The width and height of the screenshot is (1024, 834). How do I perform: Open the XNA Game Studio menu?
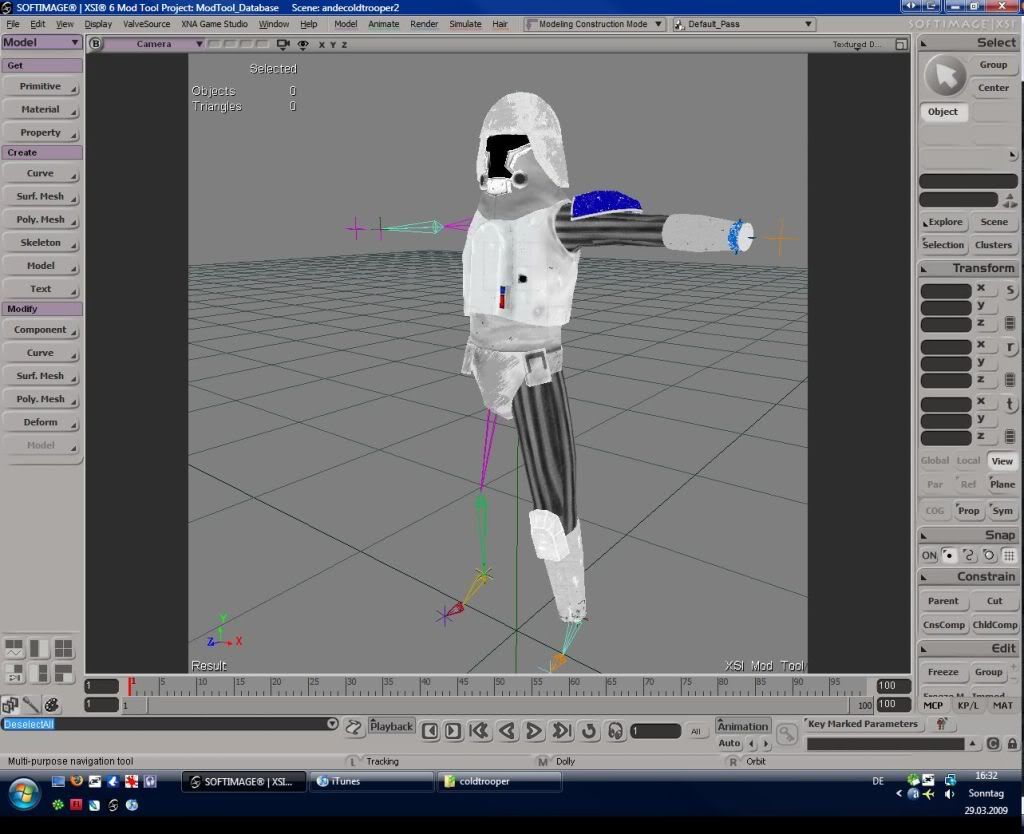214,24
